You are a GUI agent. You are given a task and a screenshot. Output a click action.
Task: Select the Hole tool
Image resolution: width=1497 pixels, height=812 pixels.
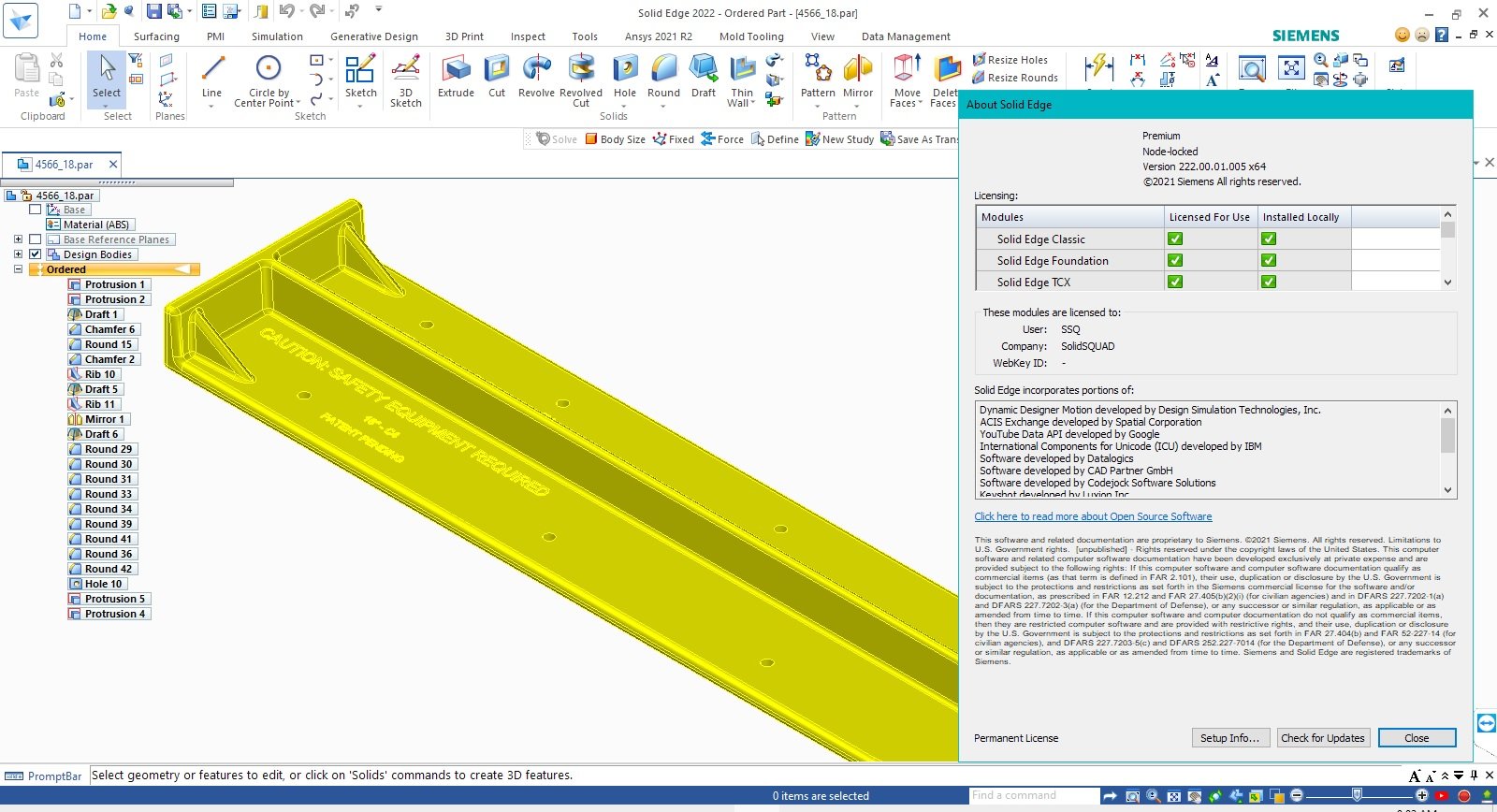pyautogui.click(x=625, y=77)
